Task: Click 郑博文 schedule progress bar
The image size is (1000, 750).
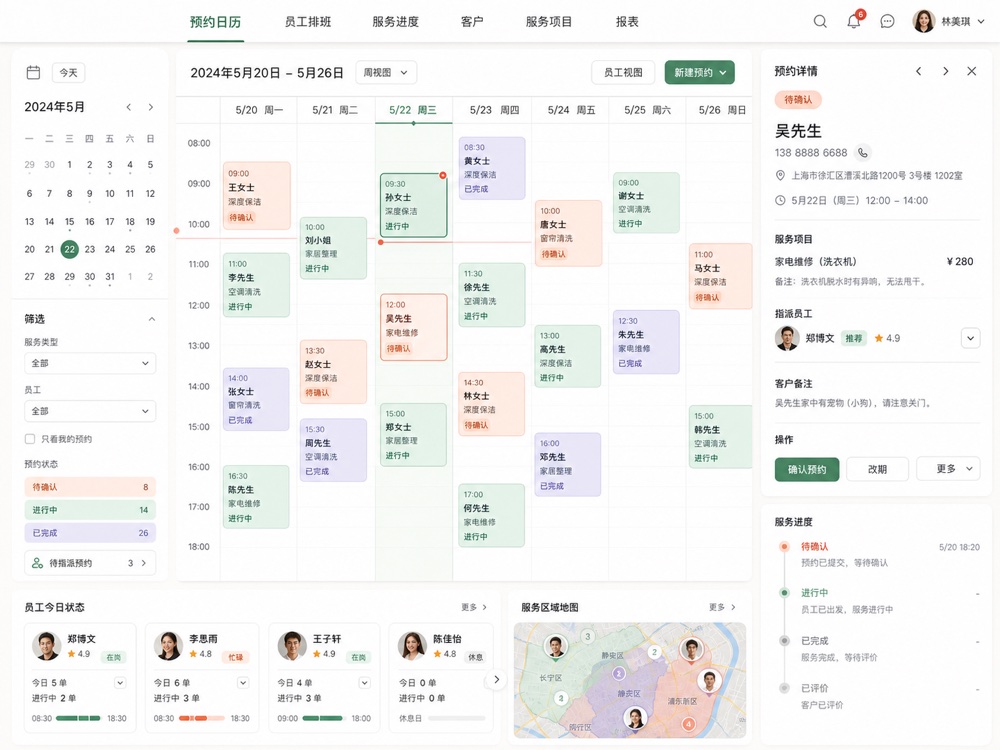Action: pos(78,718)
